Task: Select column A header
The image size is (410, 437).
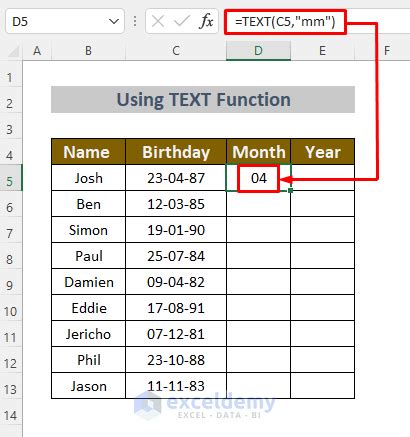Action: pos(37,51)
